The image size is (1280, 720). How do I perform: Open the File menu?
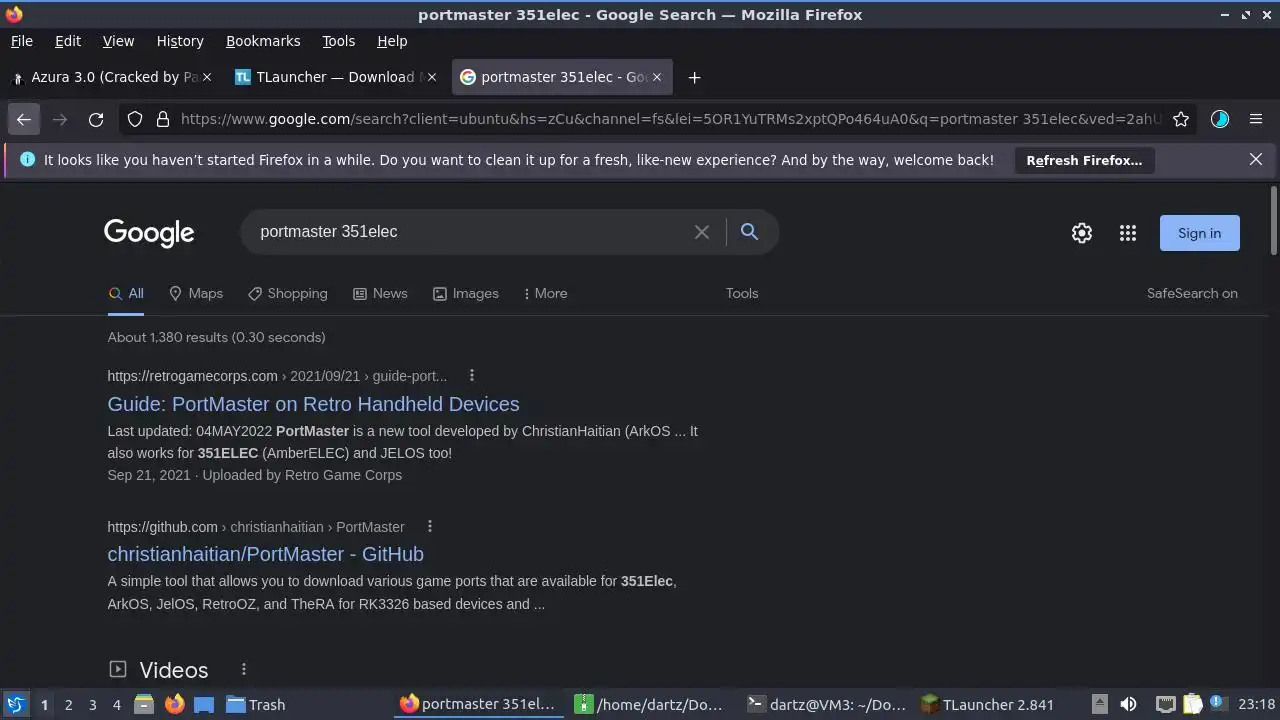[x=22, y=41]
